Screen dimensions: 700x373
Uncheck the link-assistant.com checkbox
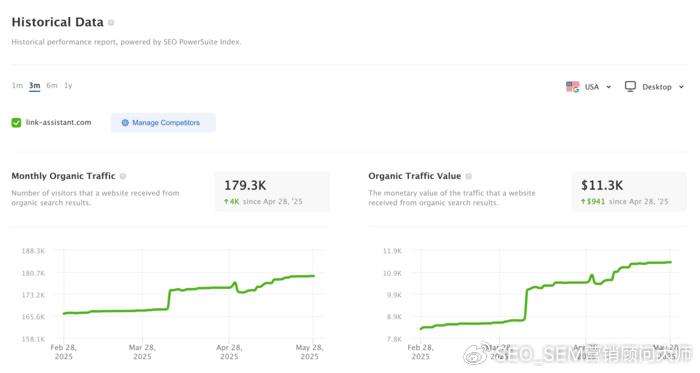click(16, 123)
